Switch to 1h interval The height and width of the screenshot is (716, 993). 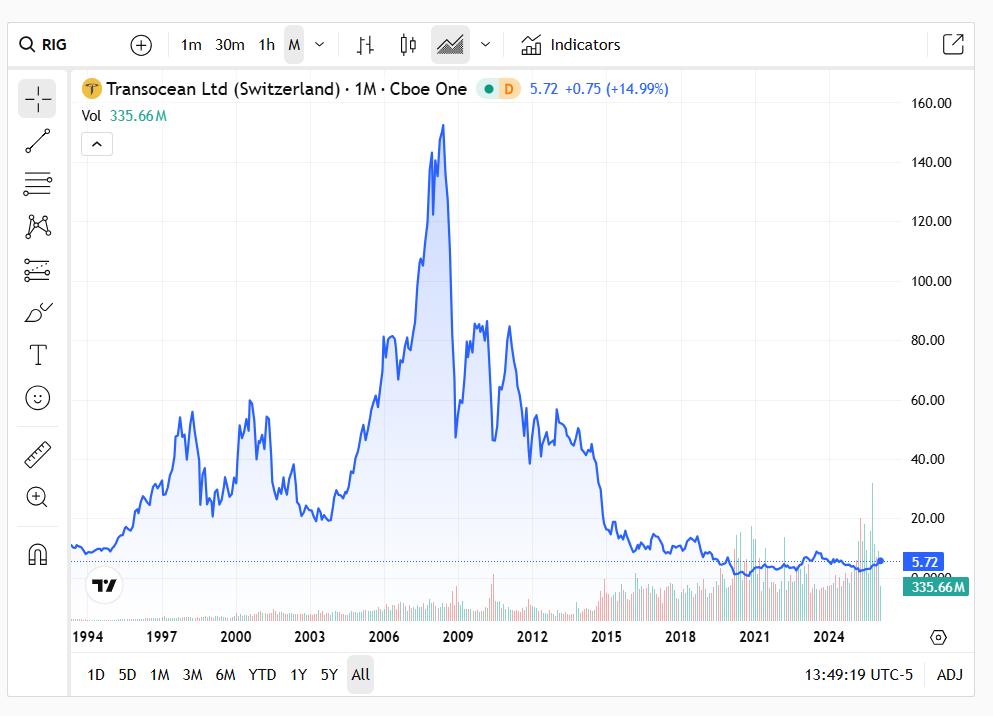(267, 45)
